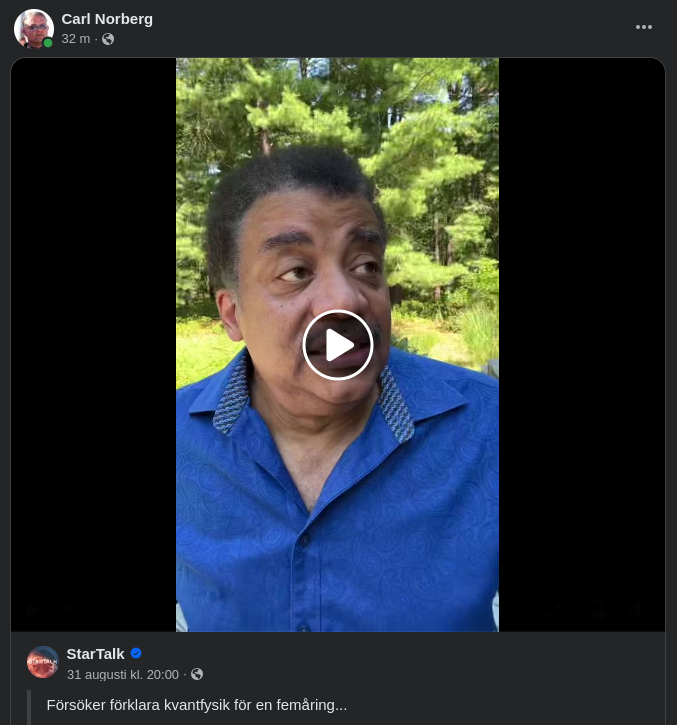The height and width of the screenshot is (725, 677).
Task: Open the 31 augusti kl. 20:00 timestamp
Action: point(122,675)
